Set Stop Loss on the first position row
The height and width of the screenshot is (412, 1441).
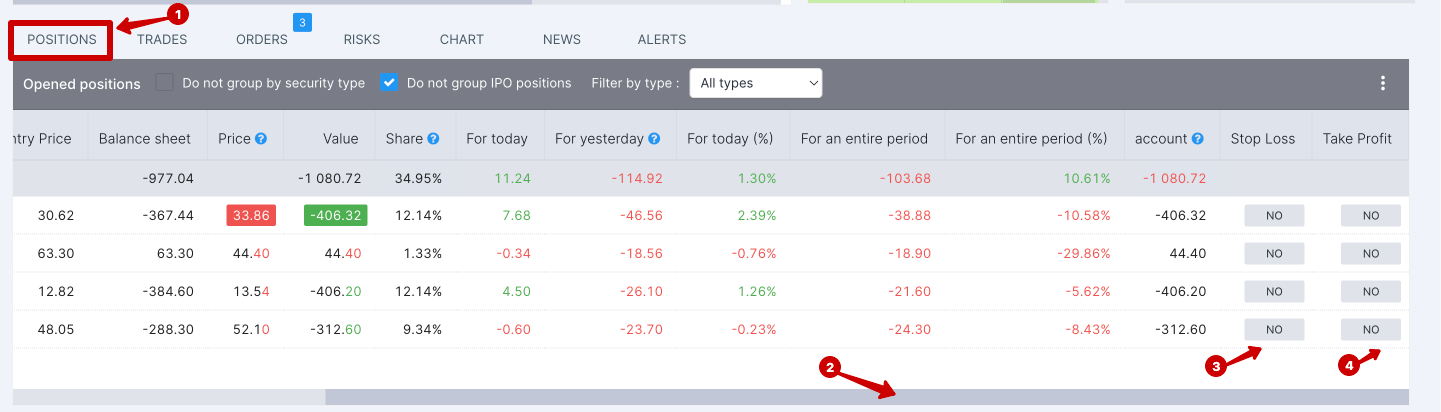[x=1274, y=215]
